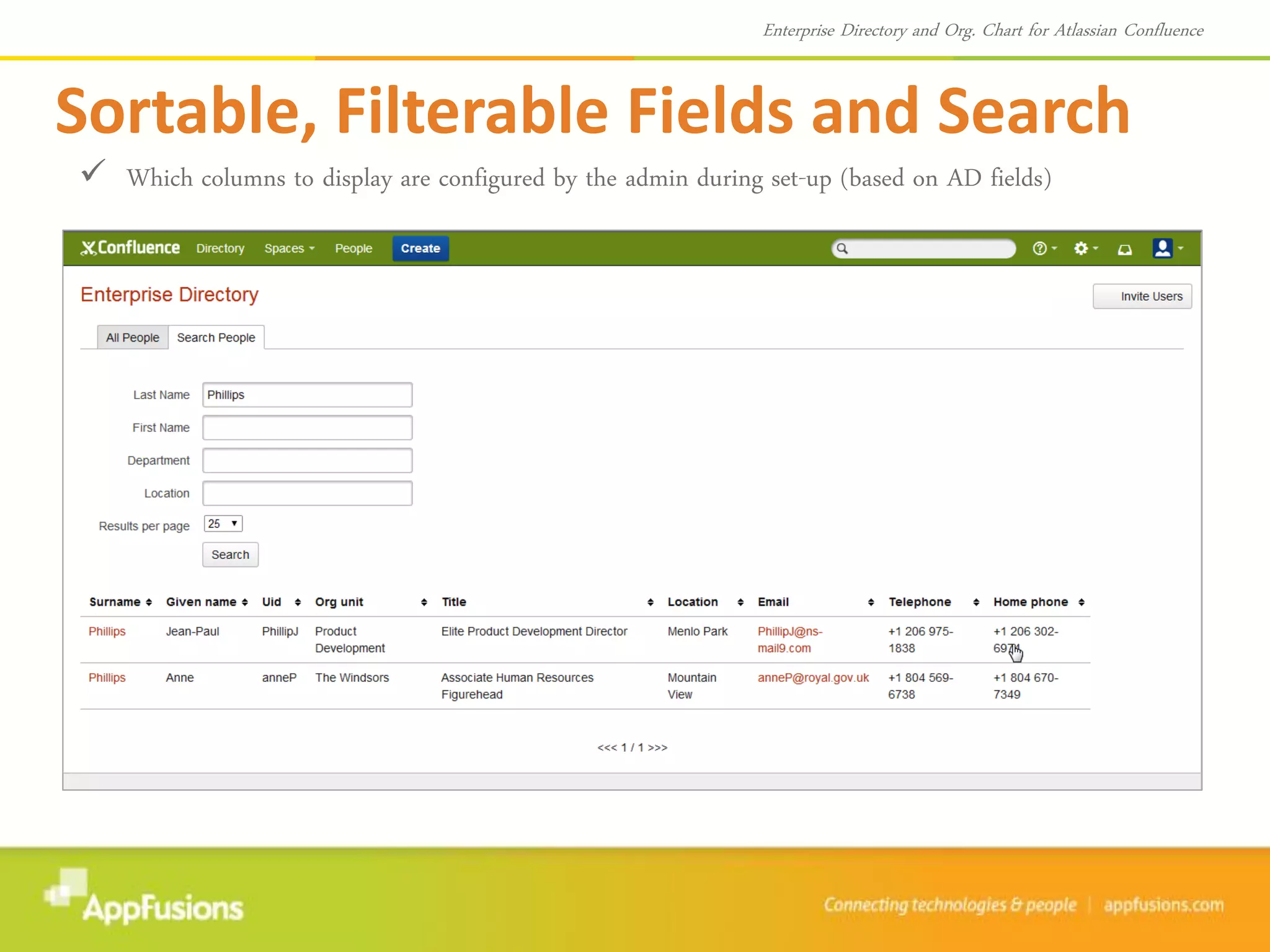Image resolution: width=1270 pixels, height=952 pixels.
Task: Click the Surname column header text
Action: (115, 602)
